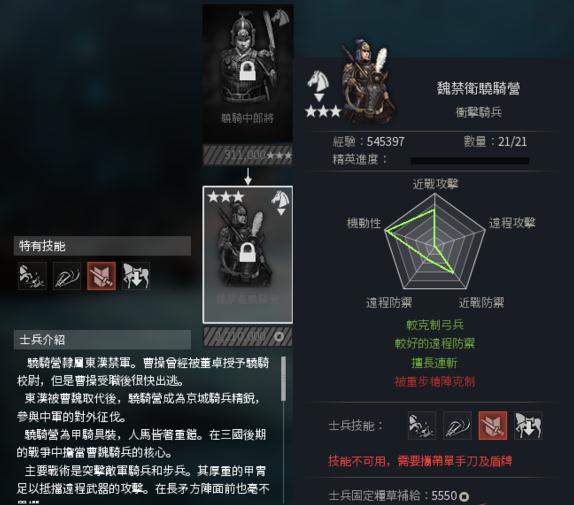Open the locked 驍騎中郎將 unit card

click(x=248, y=74)
